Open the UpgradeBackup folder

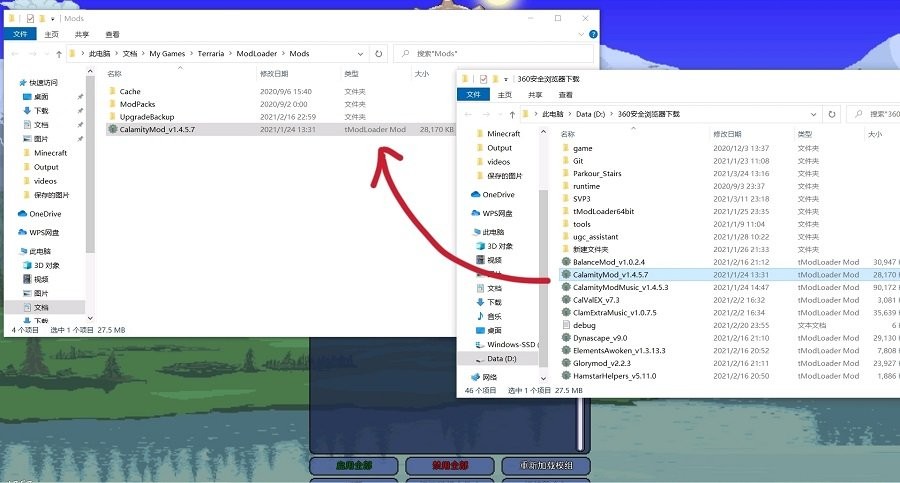(x=146, y=117)
